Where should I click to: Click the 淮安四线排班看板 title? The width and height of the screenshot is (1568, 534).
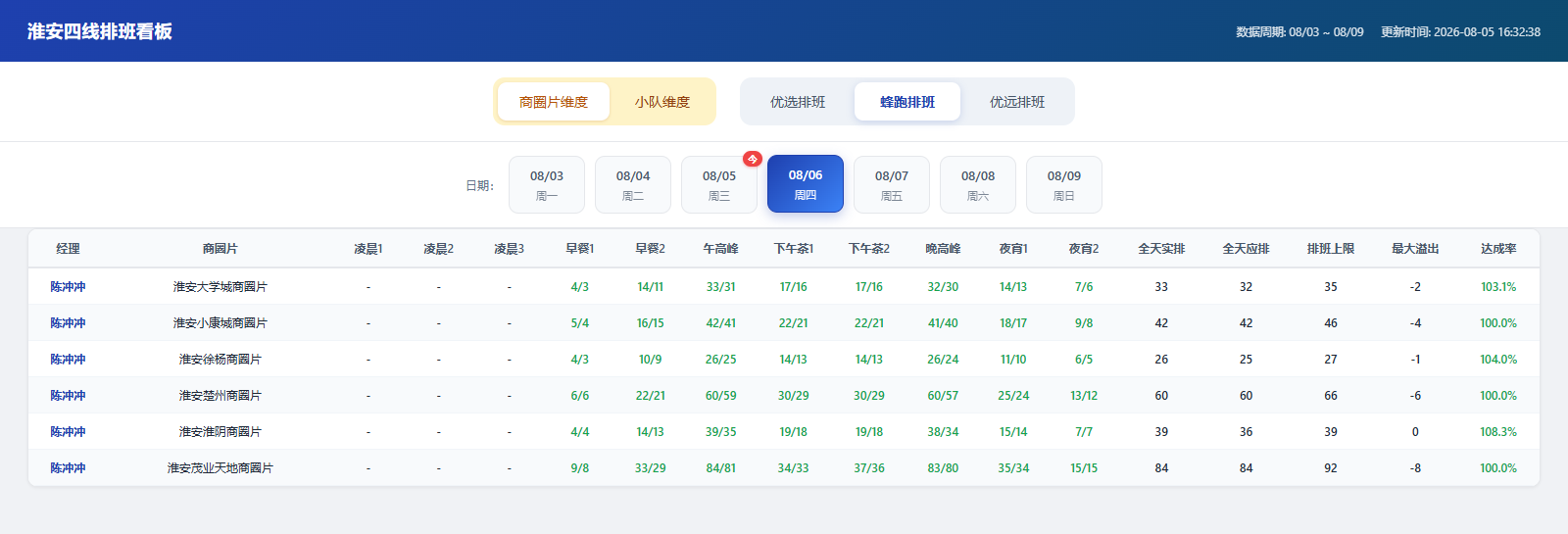click(x=100, y=31)
